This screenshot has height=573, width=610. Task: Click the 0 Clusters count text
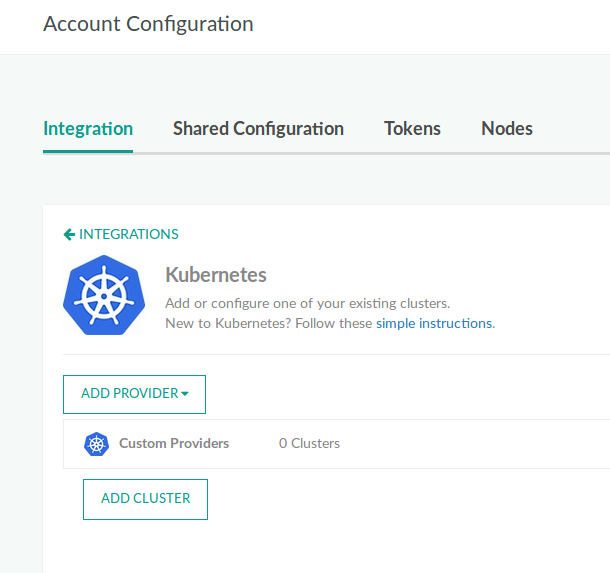(309, 443)
